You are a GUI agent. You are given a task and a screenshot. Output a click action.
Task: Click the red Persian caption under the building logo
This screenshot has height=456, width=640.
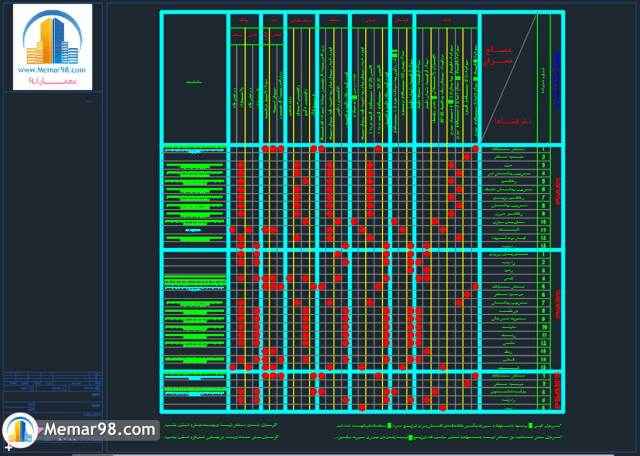click(x=52, y=82)
